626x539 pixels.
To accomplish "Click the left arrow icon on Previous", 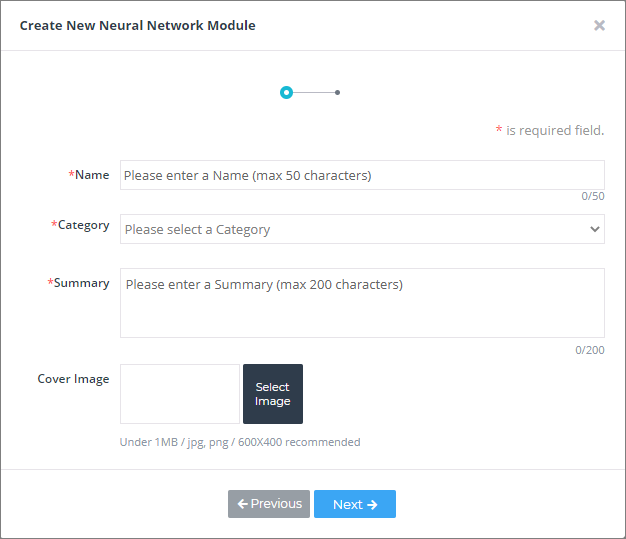I will (x=242, y=504).
